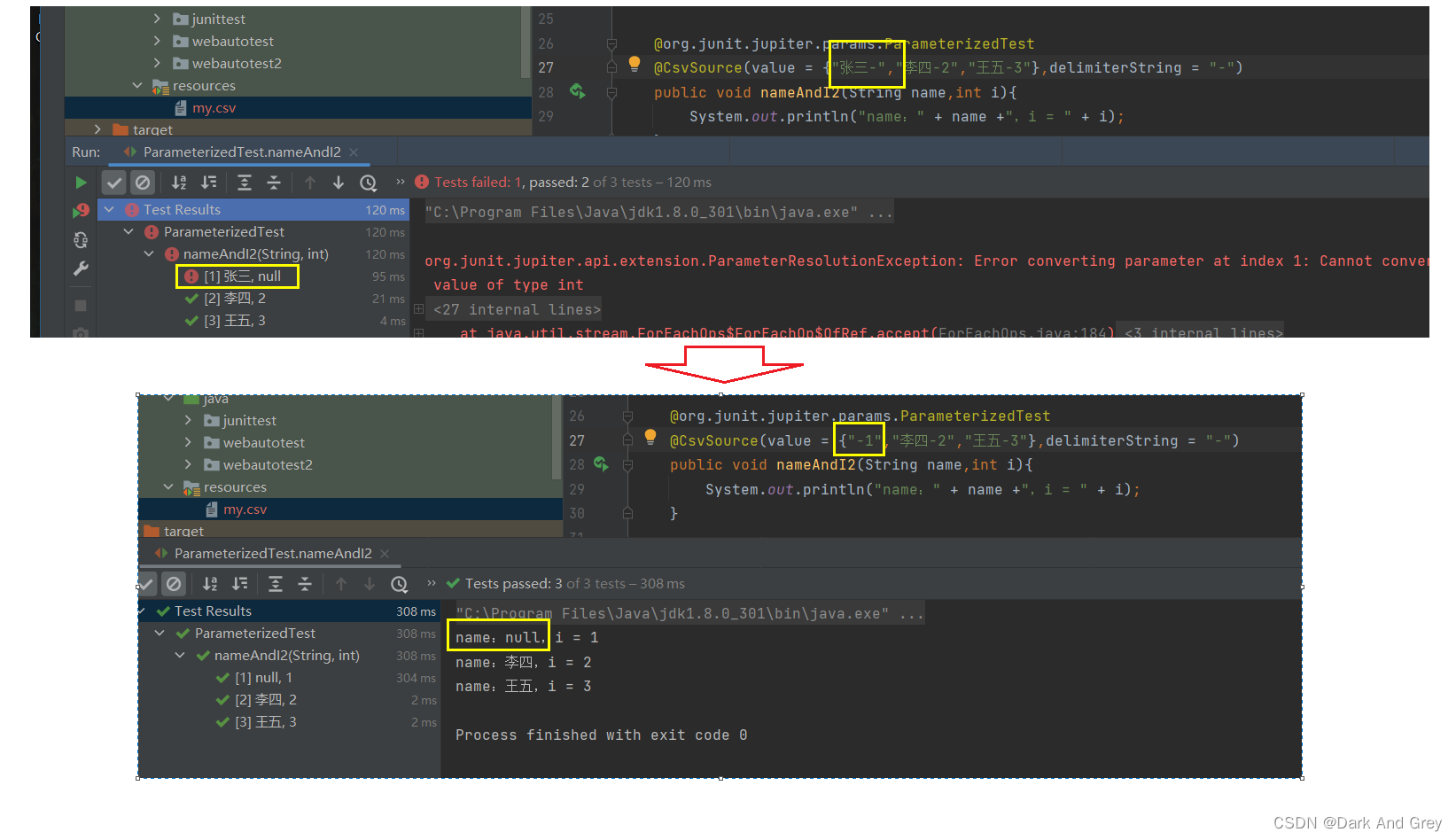Click java.exe command line in passed-run console
The image size is (1456, 840).
(x=690, y=613)
